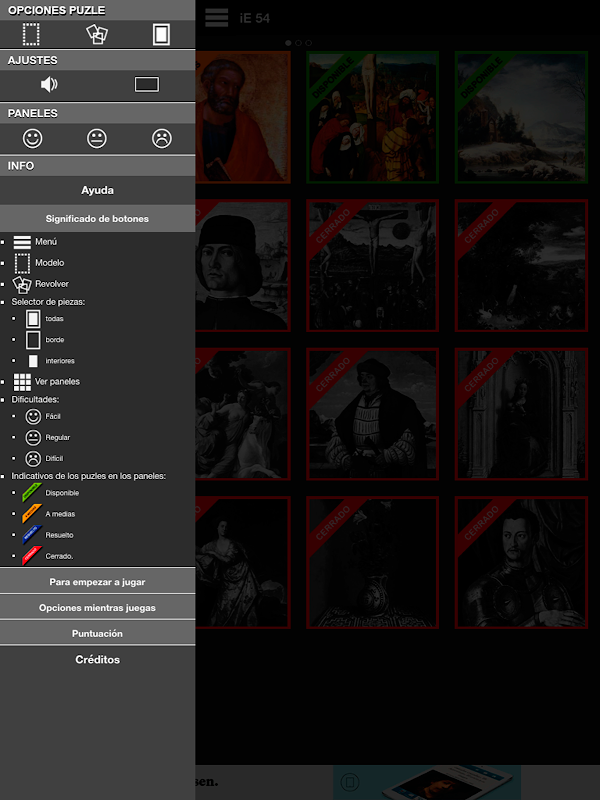
Task: Click the Ver paneles grid icon
Action: click(22, 382)
